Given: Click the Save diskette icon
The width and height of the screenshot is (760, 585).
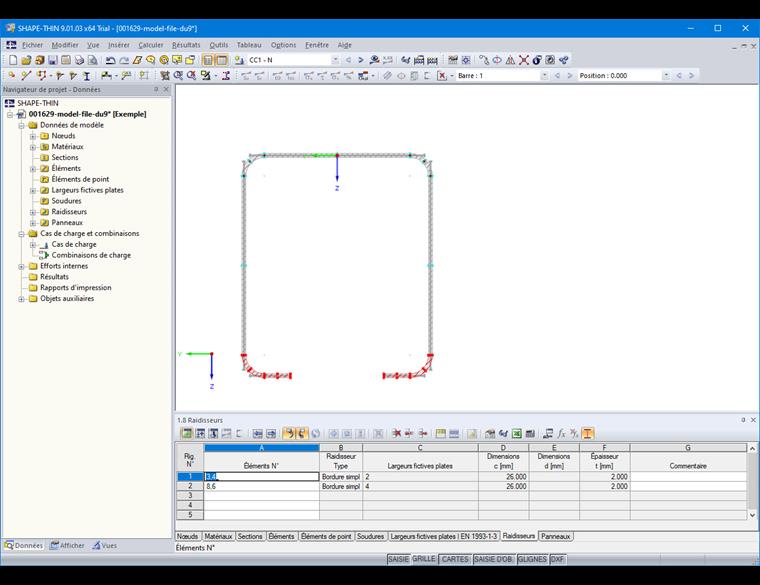Looking at the screenshot, I should click(53, 60).
